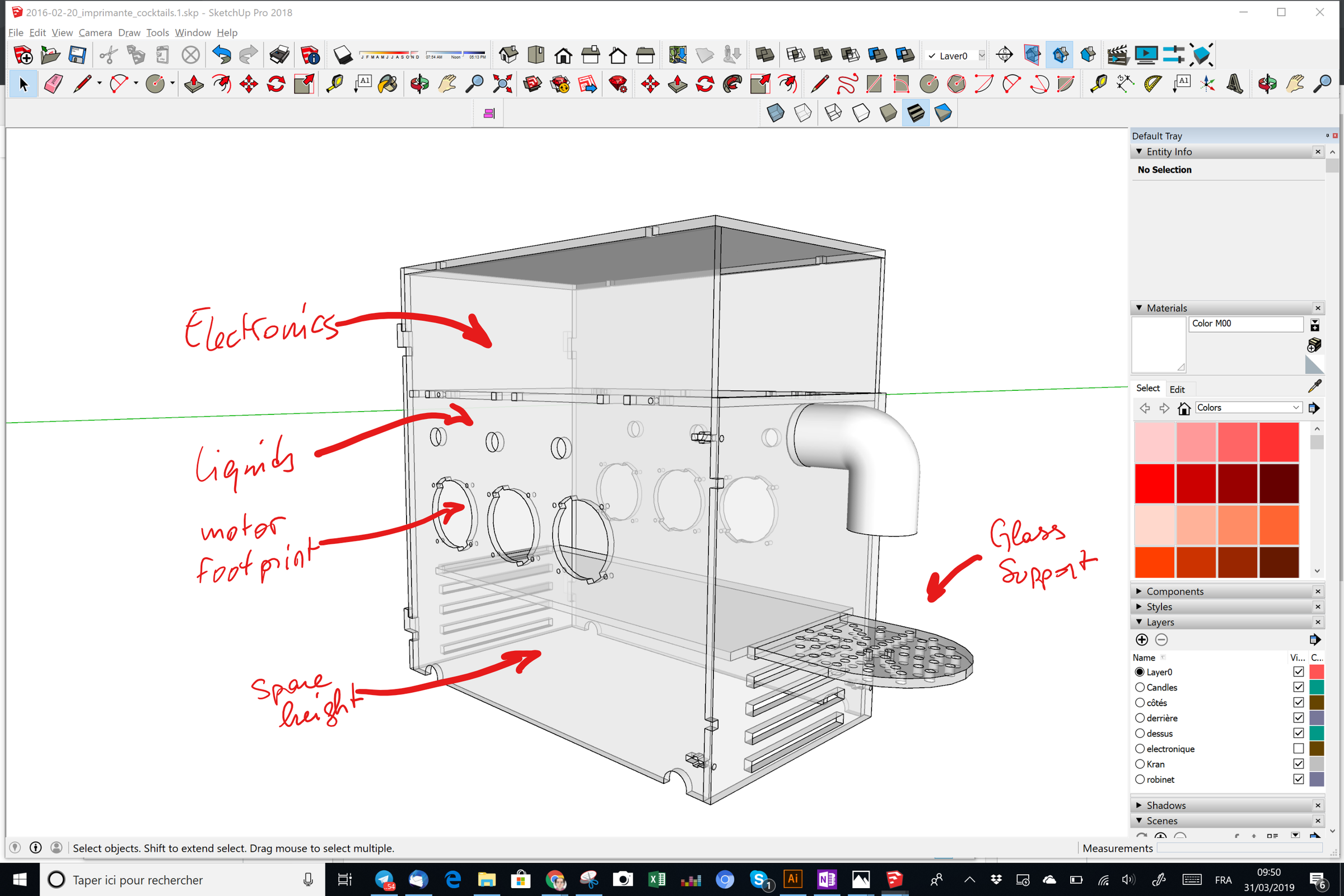Click the In Model materials home button

1183,408
